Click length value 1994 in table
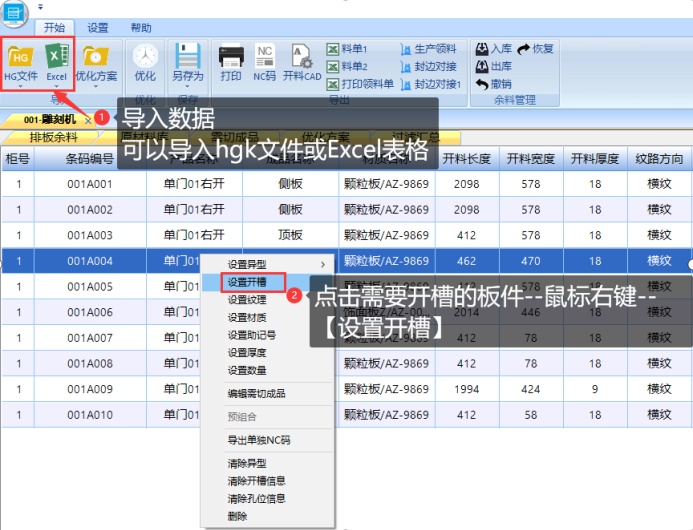Viewport: 693px width, 530px height. (x=467, y=389)
